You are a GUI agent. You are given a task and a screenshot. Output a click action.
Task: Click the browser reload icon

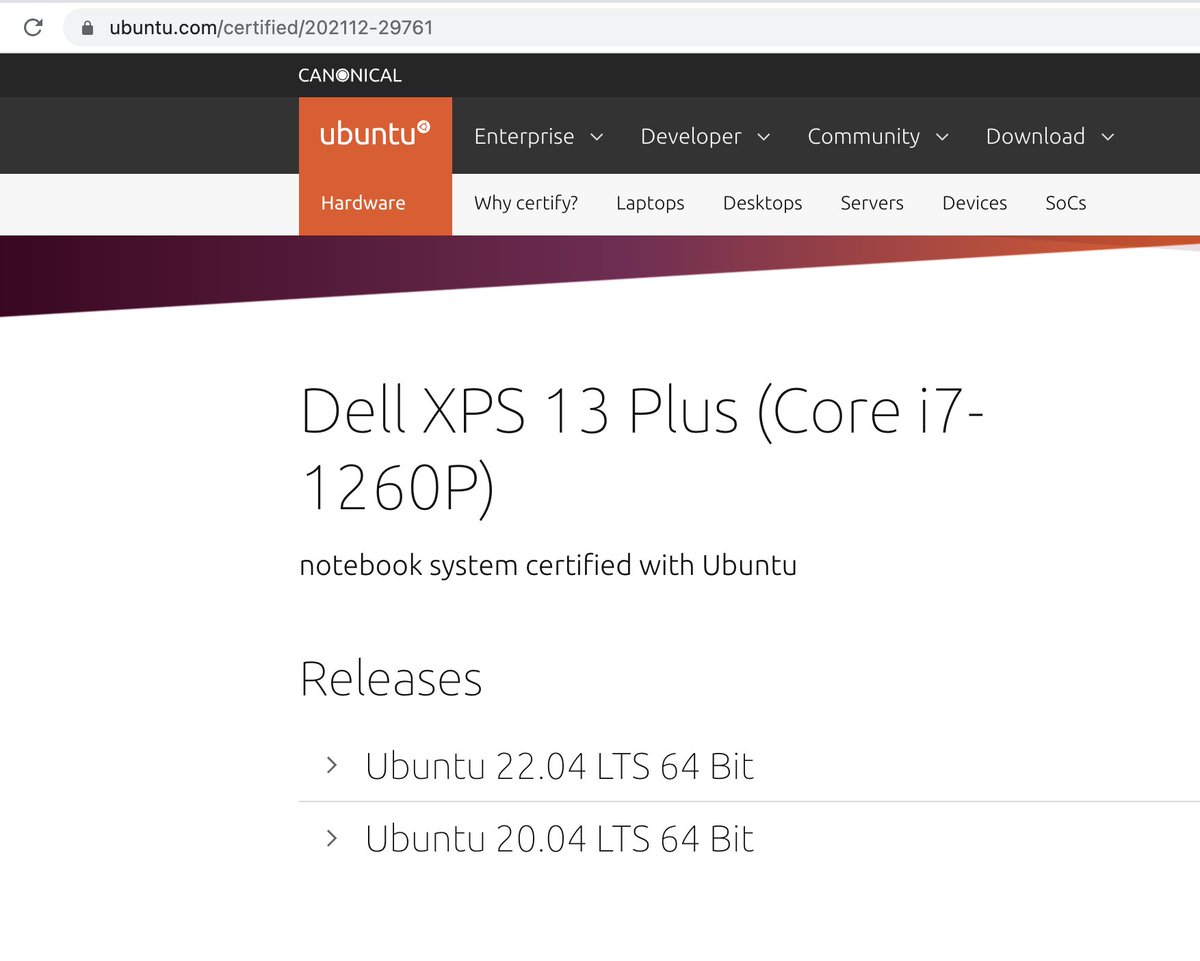(33, 28)
